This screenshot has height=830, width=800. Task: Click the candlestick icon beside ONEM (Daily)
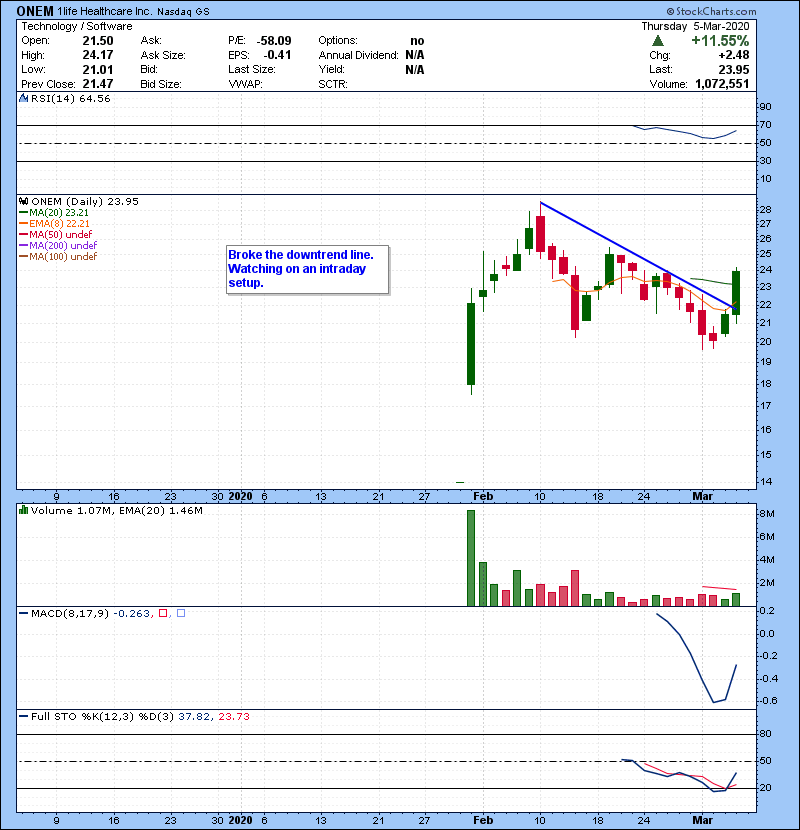tap(23, 201)
